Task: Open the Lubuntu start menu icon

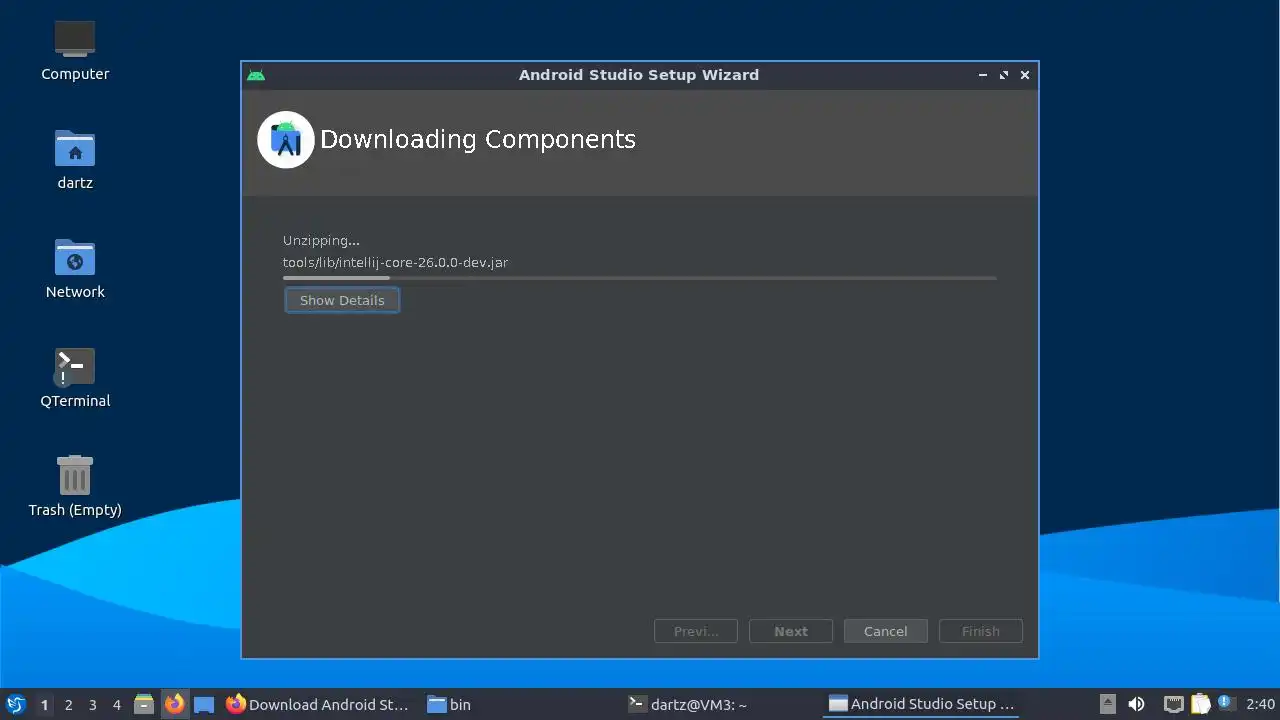Action: [x=15, y=704]
